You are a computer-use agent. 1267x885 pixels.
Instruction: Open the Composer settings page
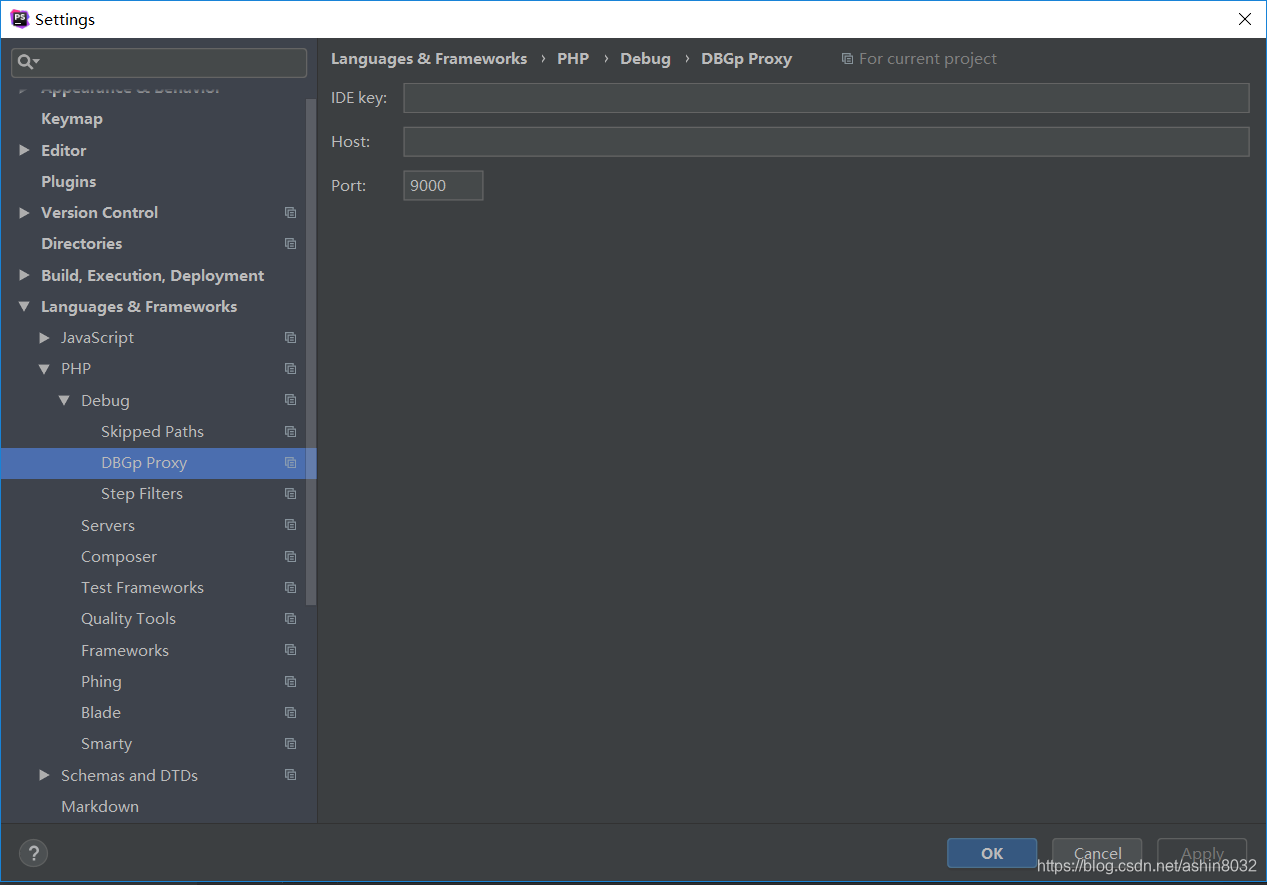119,557
